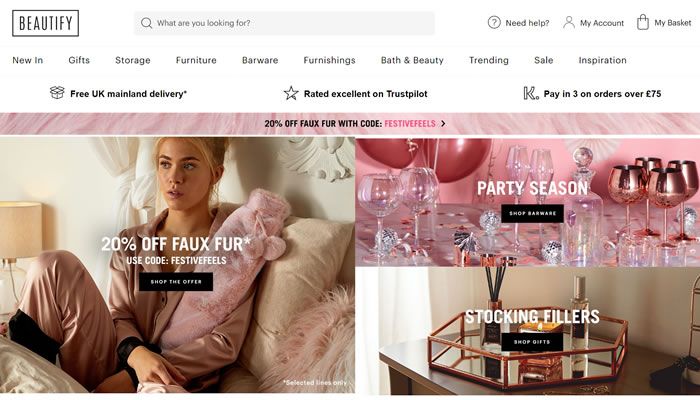Click the Beautify logo
This screenshot has width=700, height=400.
pyautogui.click(x=46, y=23)
